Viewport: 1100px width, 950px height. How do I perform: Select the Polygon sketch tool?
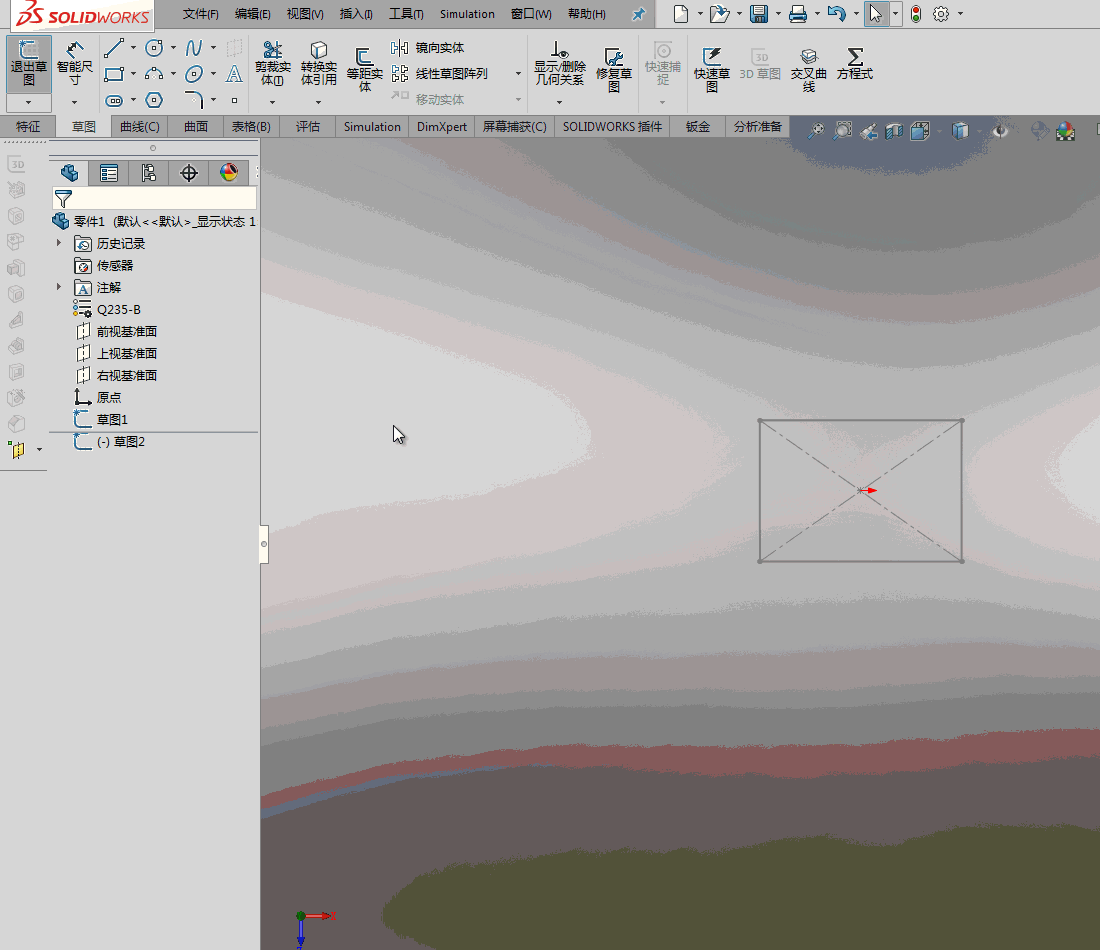click(154, 100)
